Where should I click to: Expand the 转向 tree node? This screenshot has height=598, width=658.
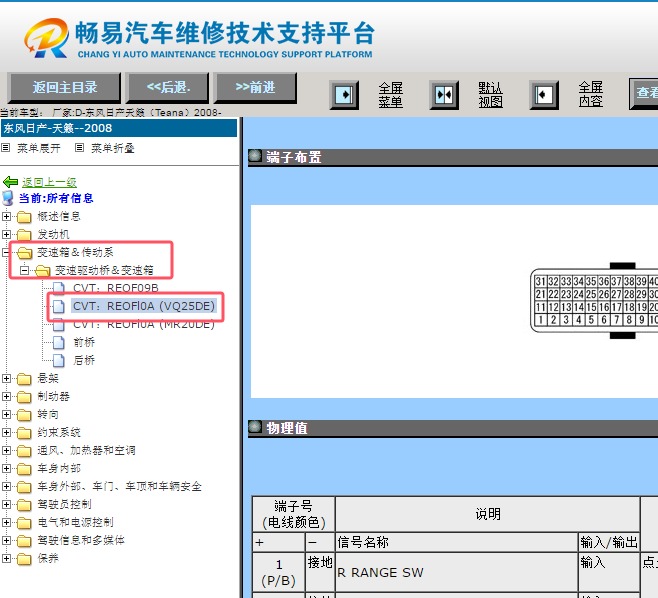6,414
